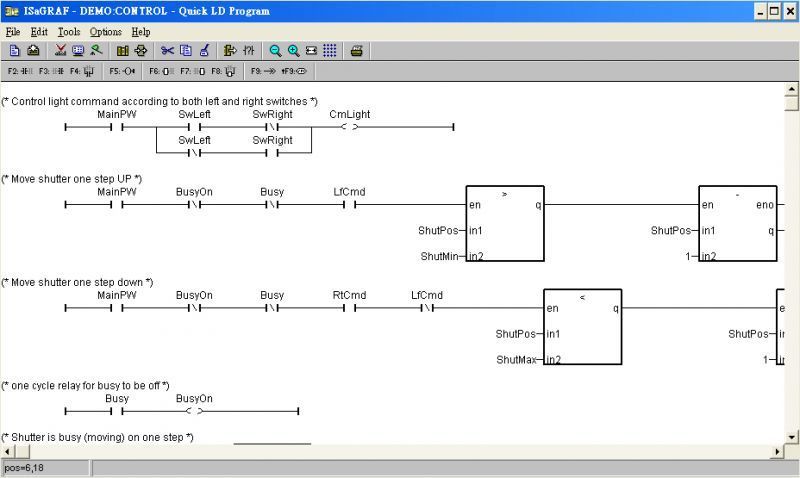Click the zoom out magnifier icon

click(275, 51)
